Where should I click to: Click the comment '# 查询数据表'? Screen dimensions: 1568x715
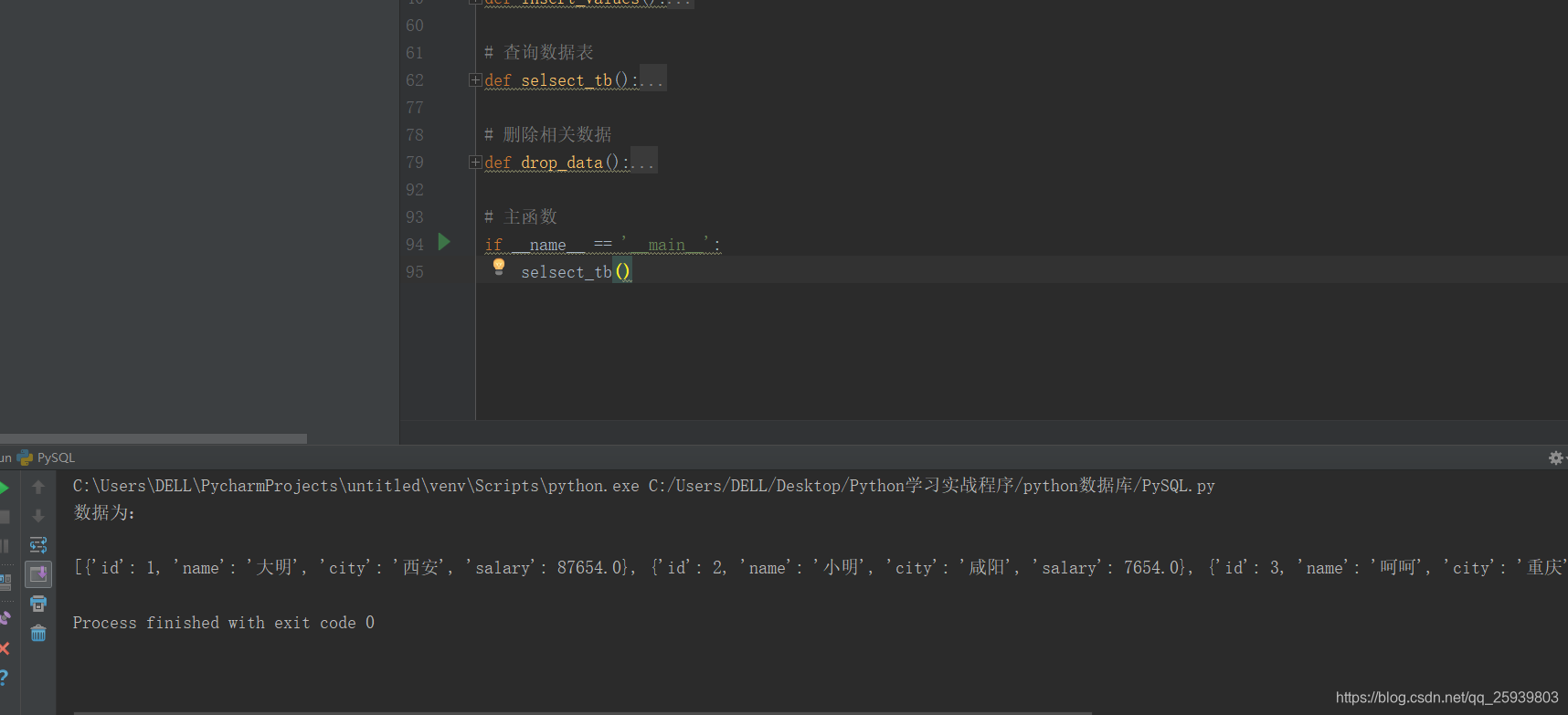tap(539, 53)
